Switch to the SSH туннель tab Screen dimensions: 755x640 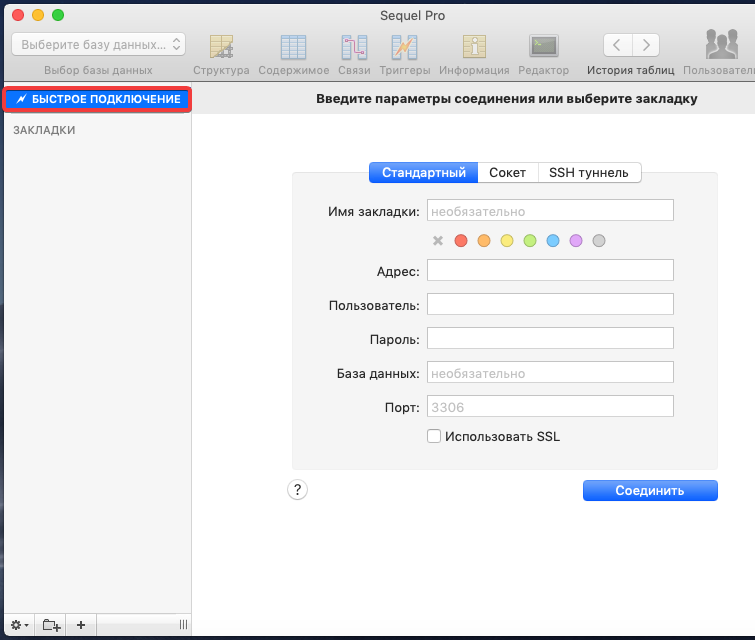tap(589, 172)
